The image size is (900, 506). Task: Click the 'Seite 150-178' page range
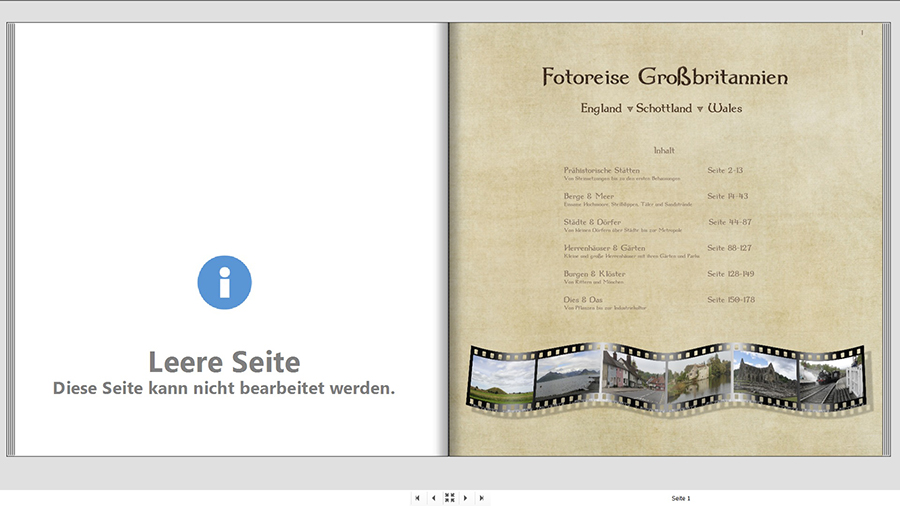[730, 300]
